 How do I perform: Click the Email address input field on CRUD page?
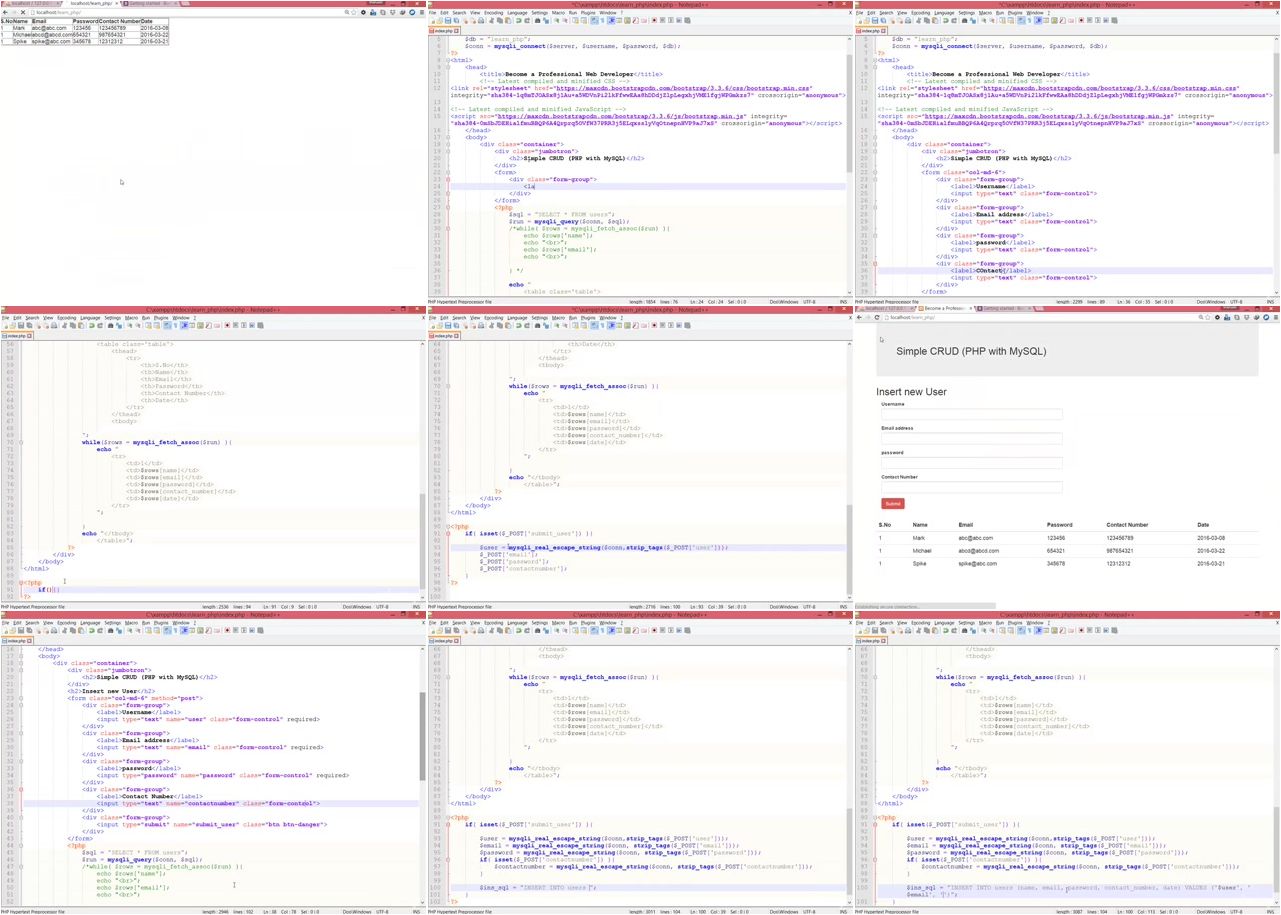(x=971, y=438)
